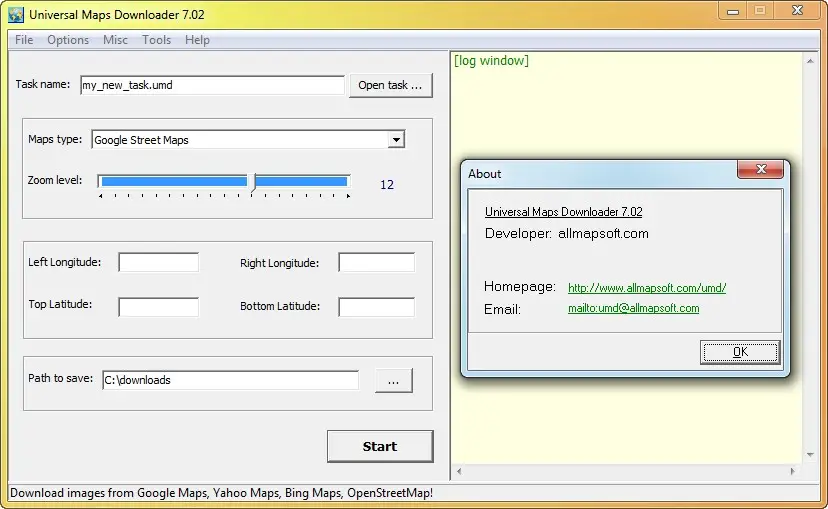Open the allmapsoft.com/umd homepage link
This screenshot has width=828, height=509.
tap(647, 288)
